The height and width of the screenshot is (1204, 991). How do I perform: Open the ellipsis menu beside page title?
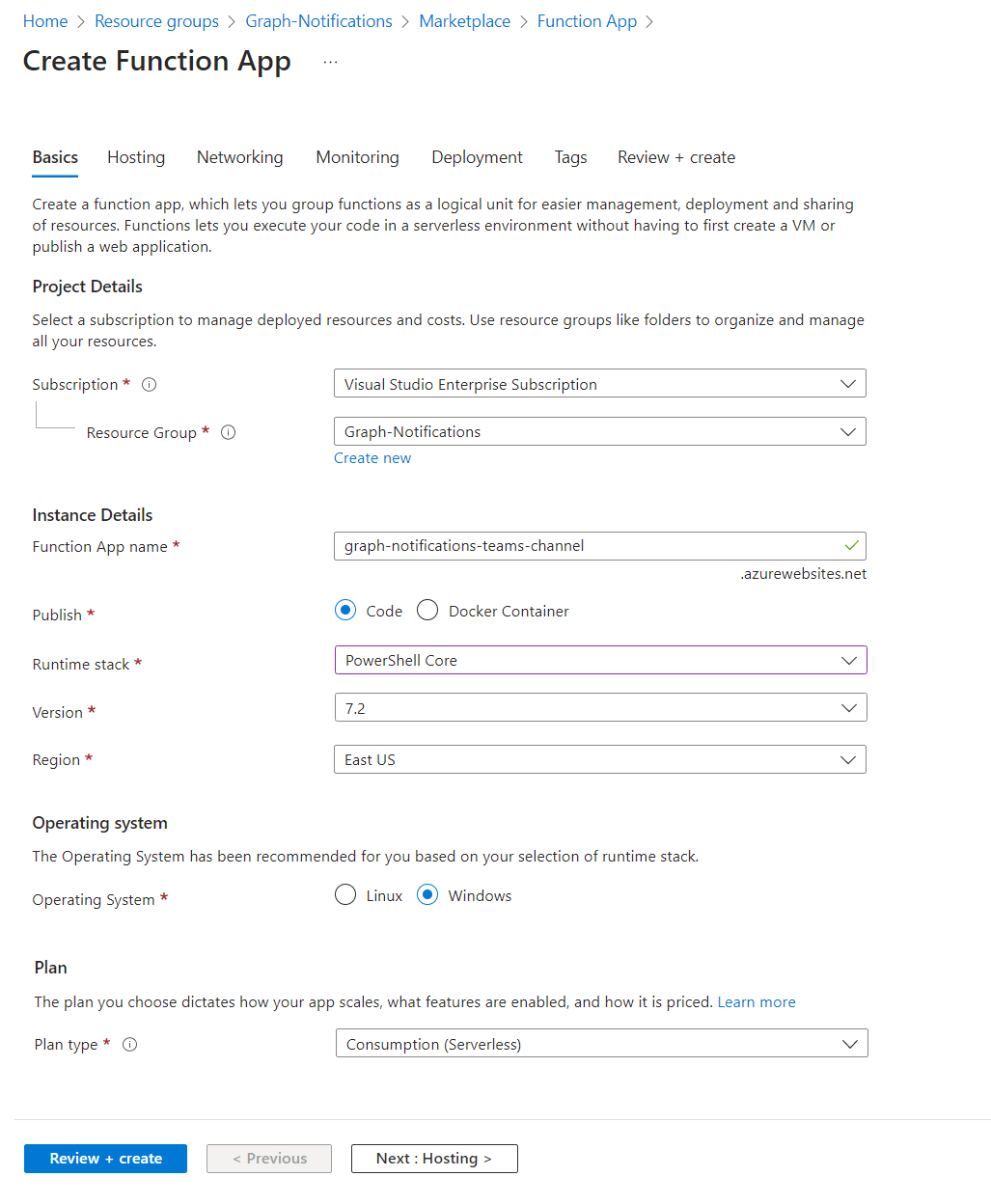coord(331,62)
